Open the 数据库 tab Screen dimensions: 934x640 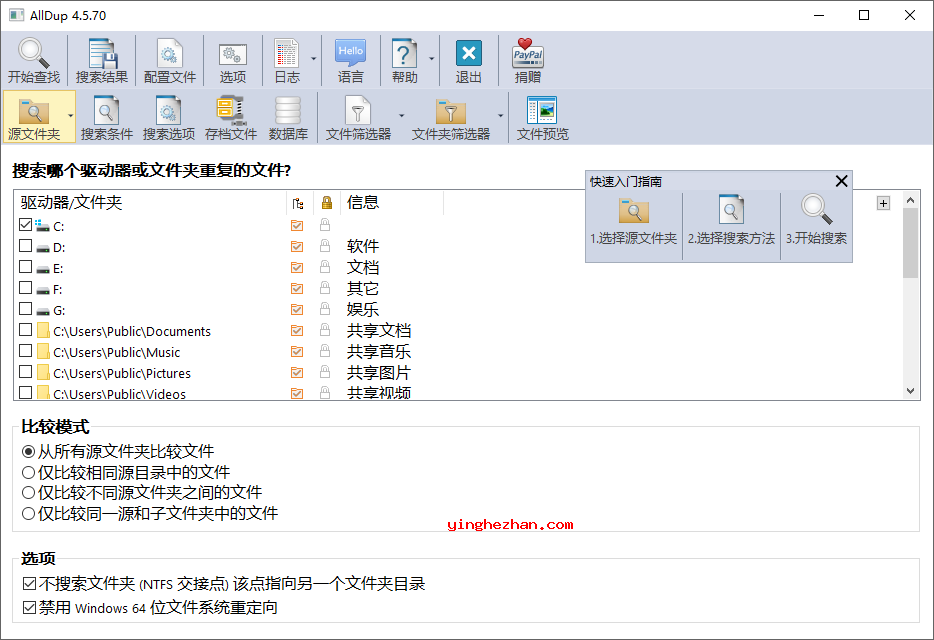pos(288,117)
